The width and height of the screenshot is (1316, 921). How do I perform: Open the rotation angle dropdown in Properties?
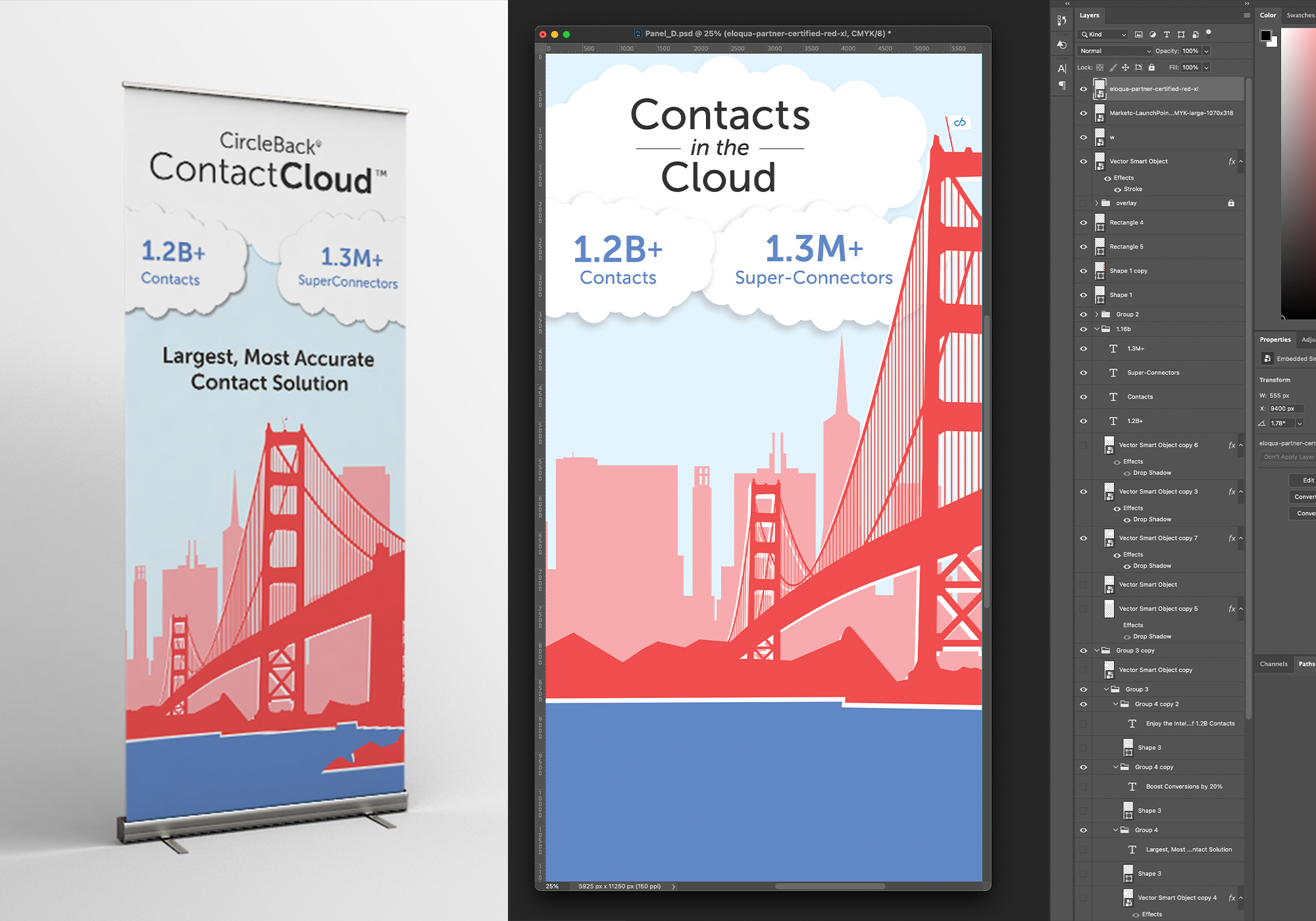point(1300,423)
